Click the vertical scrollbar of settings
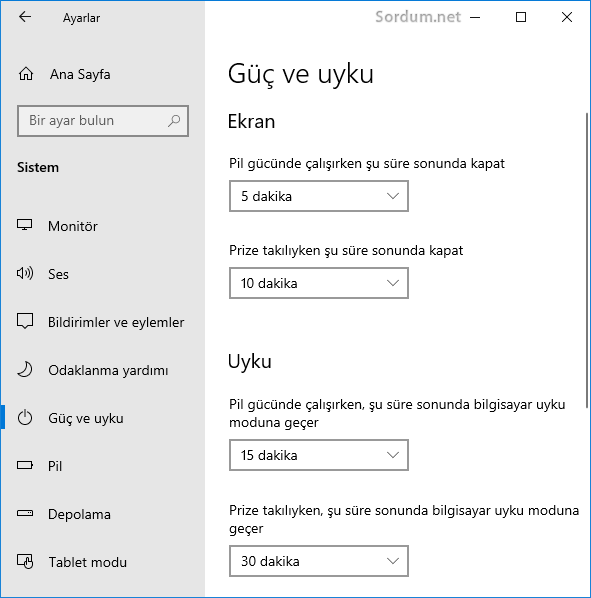 (x=587, y=261)
